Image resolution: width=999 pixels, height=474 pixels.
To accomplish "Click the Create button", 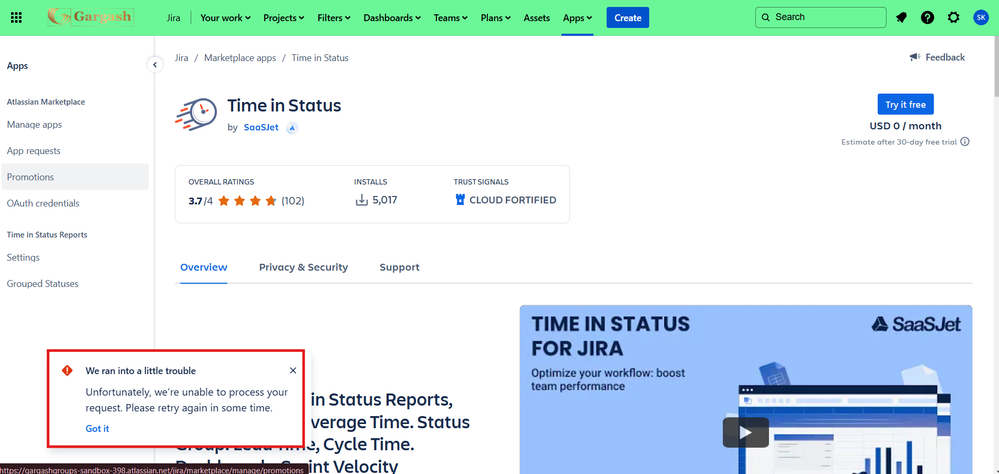I will pyautogui.click(x=628, y=18).
